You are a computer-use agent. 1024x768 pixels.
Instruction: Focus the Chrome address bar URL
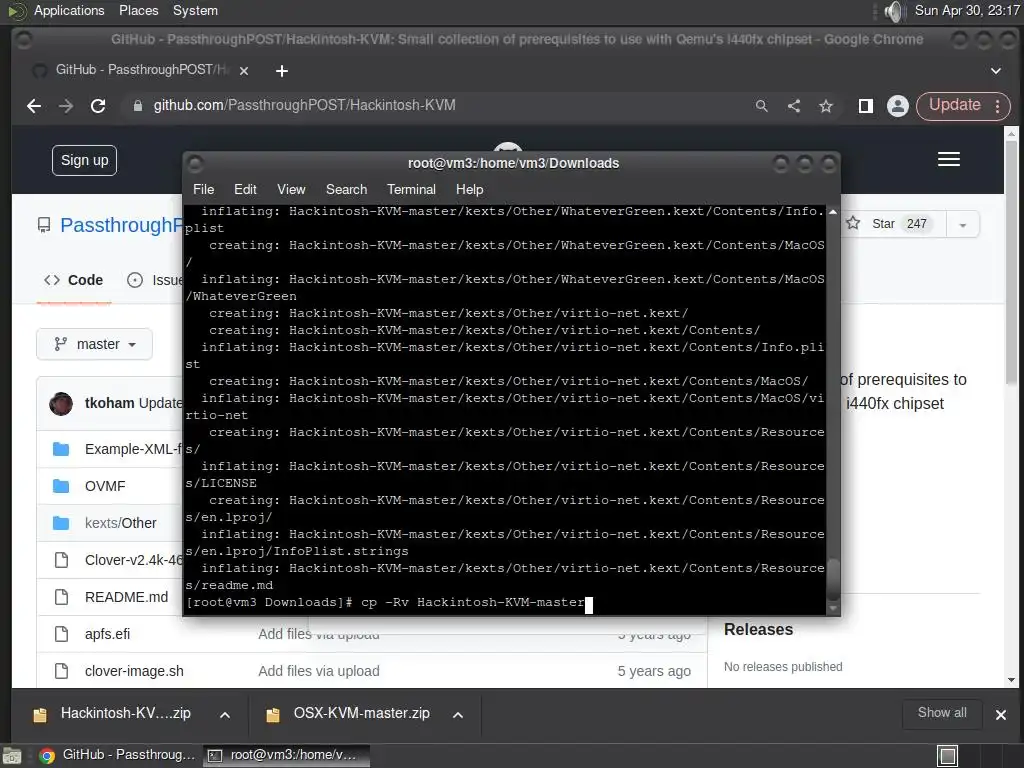(x=304, y=106)
